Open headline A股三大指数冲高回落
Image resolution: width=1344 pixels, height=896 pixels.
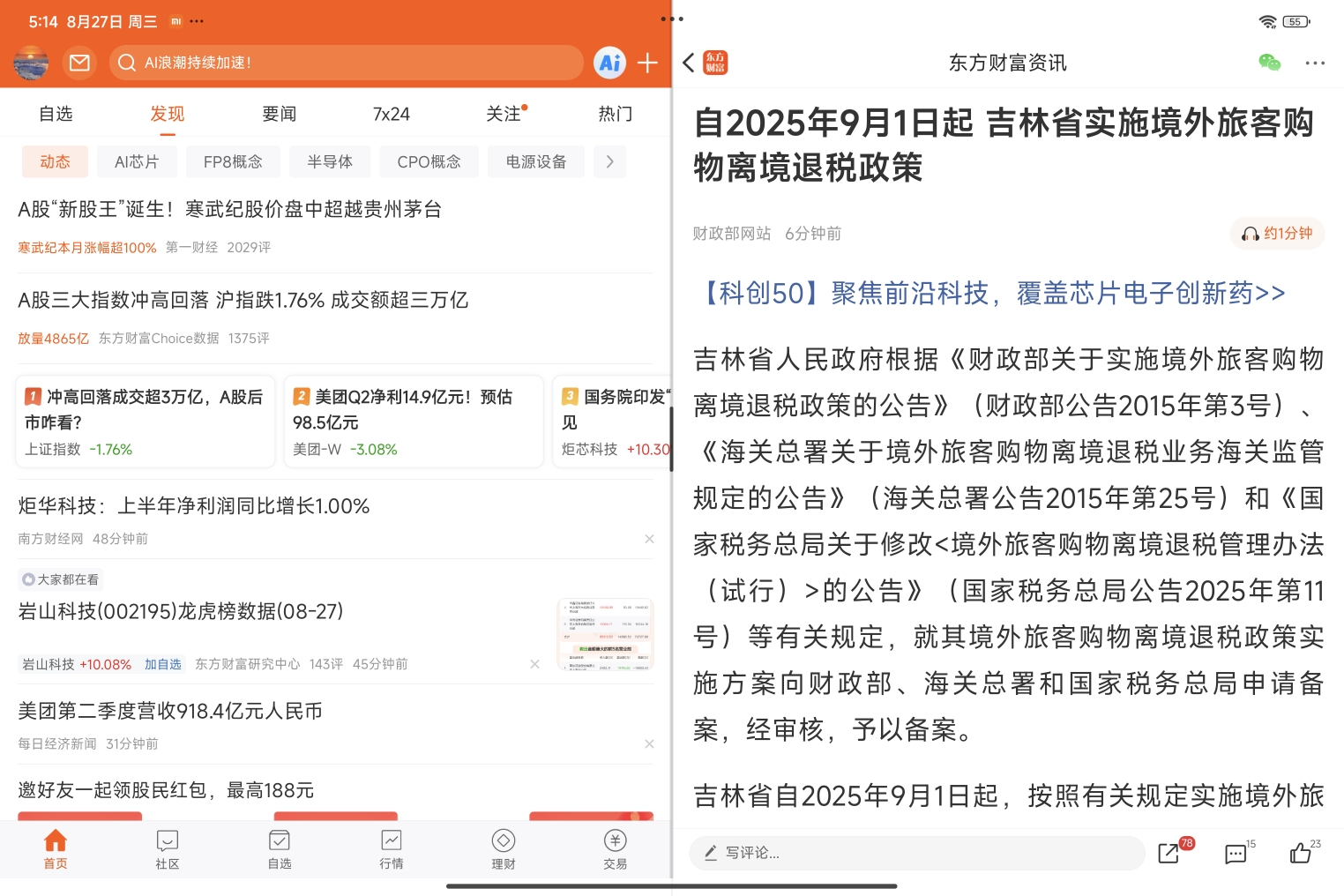click(243, 300)
